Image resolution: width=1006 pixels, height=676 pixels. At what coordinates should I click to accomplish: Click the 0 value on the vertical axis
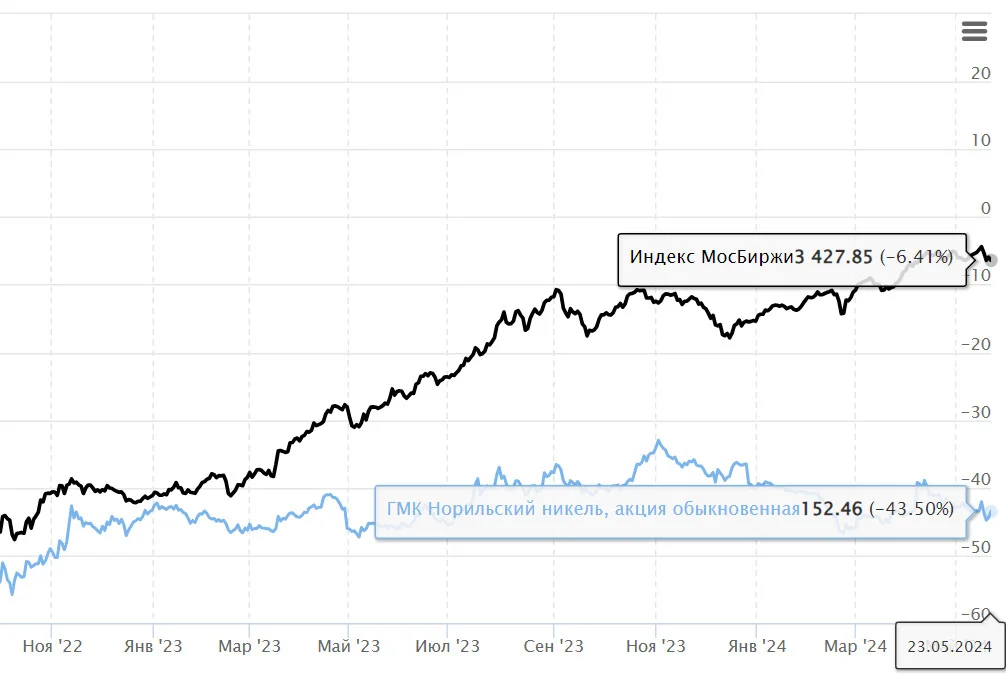(985, 208)
